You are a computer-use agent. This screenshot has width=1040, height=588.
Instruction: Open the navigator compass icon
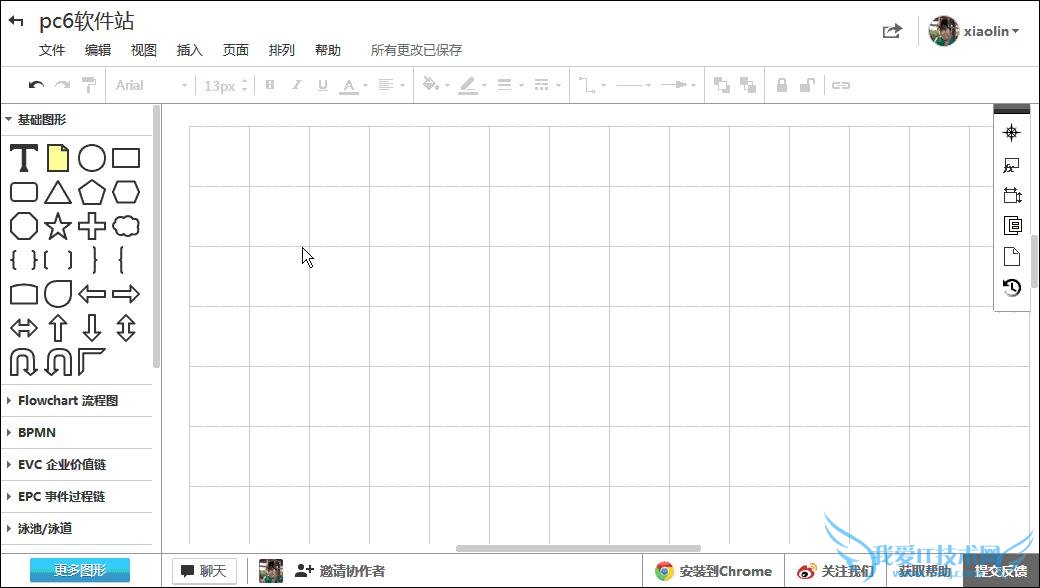pos(1011,133)
